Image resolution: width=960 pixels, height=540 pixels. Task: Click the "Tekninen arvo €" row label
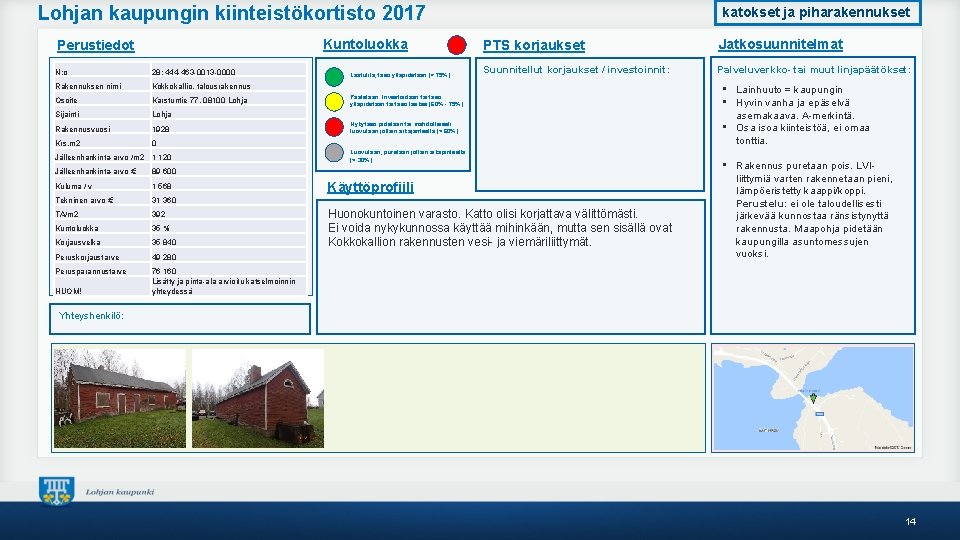tap(84, 200)
